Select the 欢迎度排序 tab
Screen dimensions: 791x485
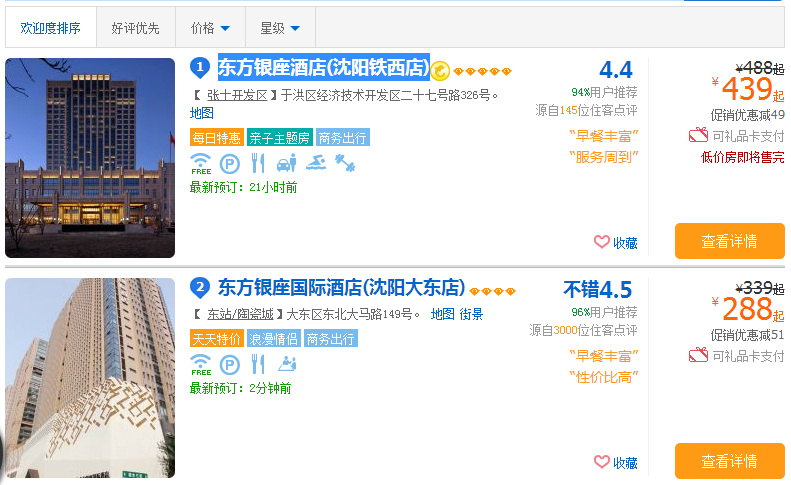[50, 28]
